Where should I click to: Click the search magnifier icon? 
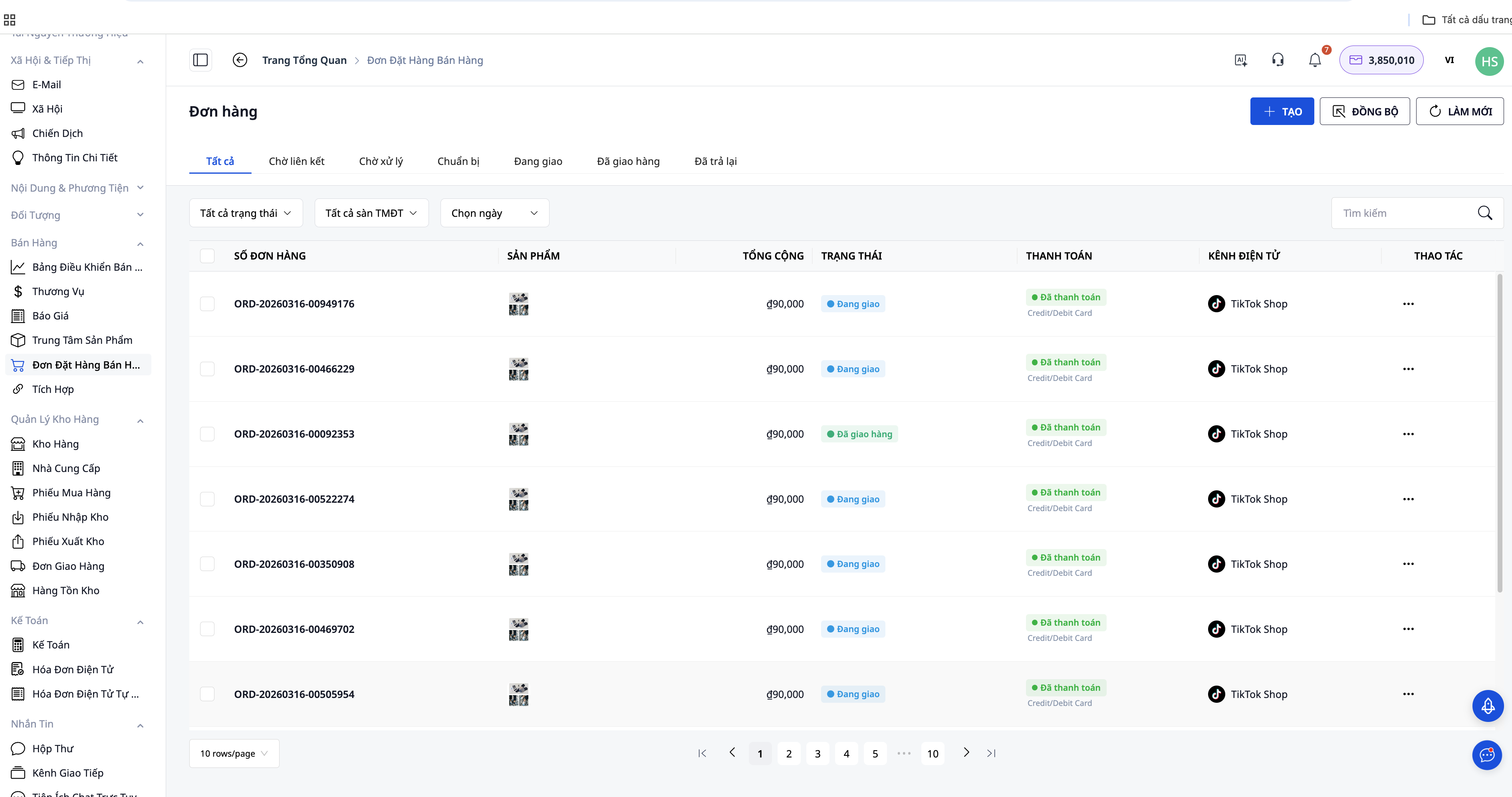[1484, 213]
